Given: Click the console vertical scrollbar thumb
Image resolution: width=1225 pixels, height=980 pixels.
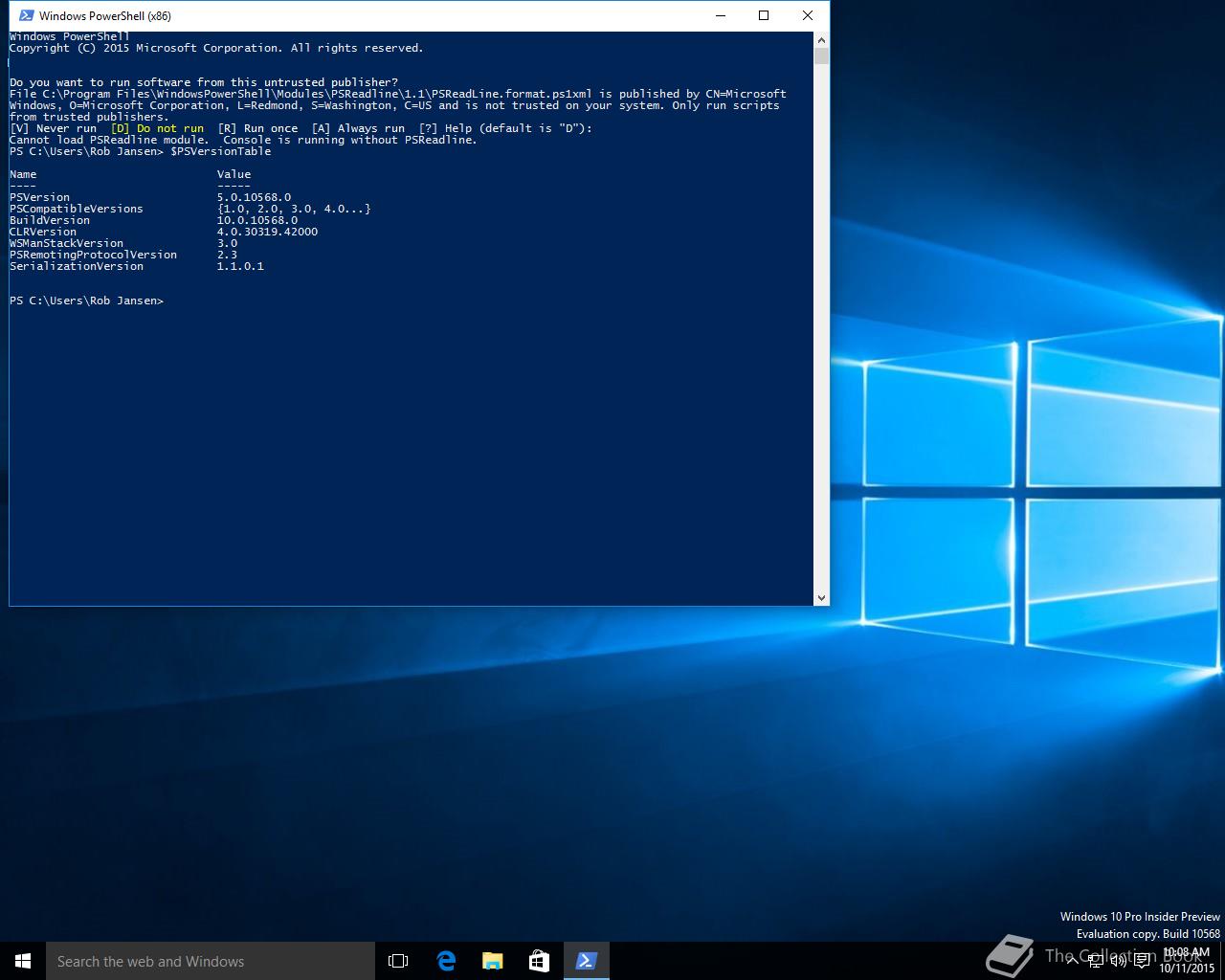Looking at the screenshot, I should pos(821,56).
